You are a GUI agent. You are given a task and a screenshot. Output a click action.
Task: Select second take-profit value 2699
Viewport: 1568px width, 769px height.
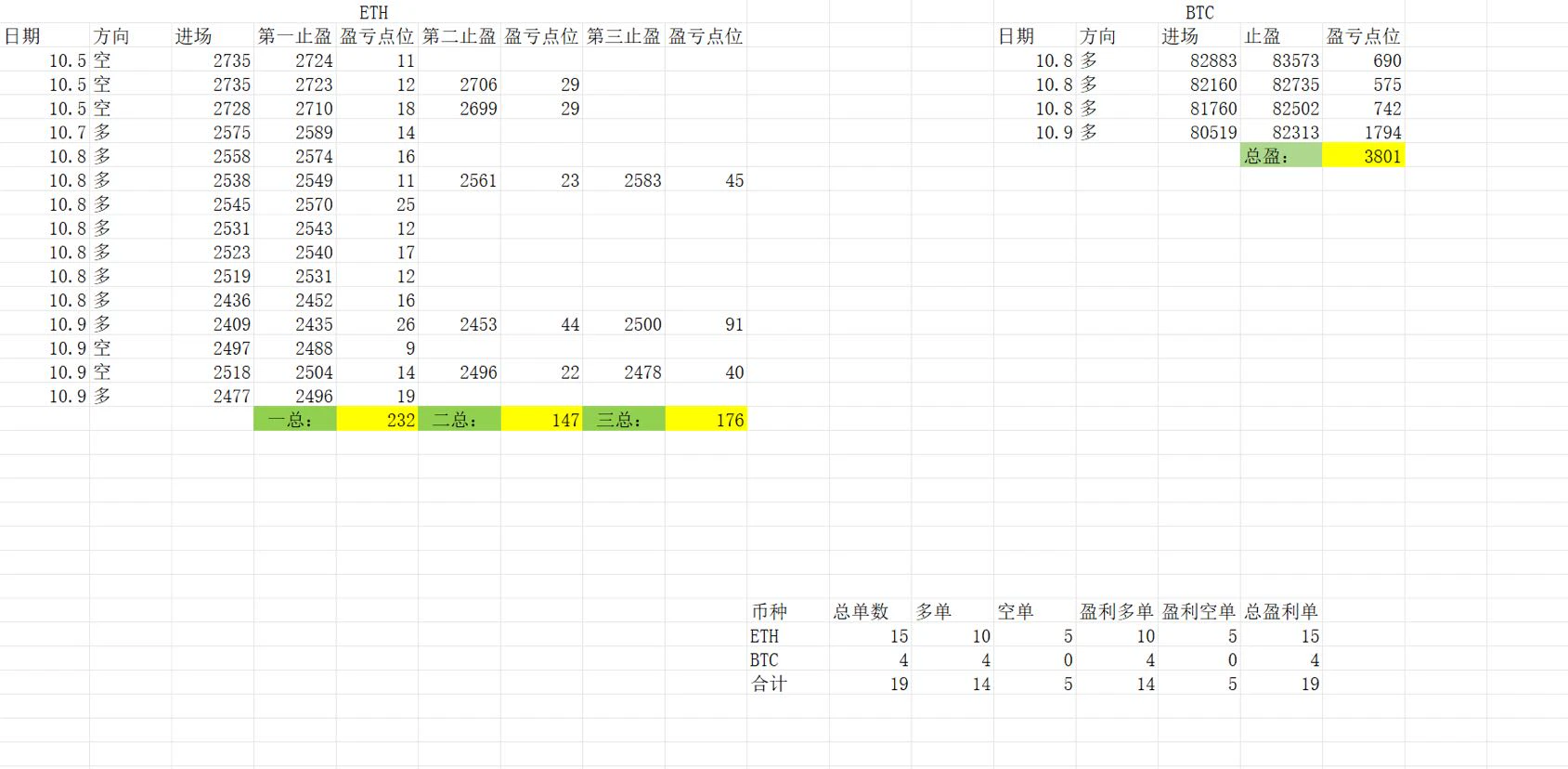point(460,109)
